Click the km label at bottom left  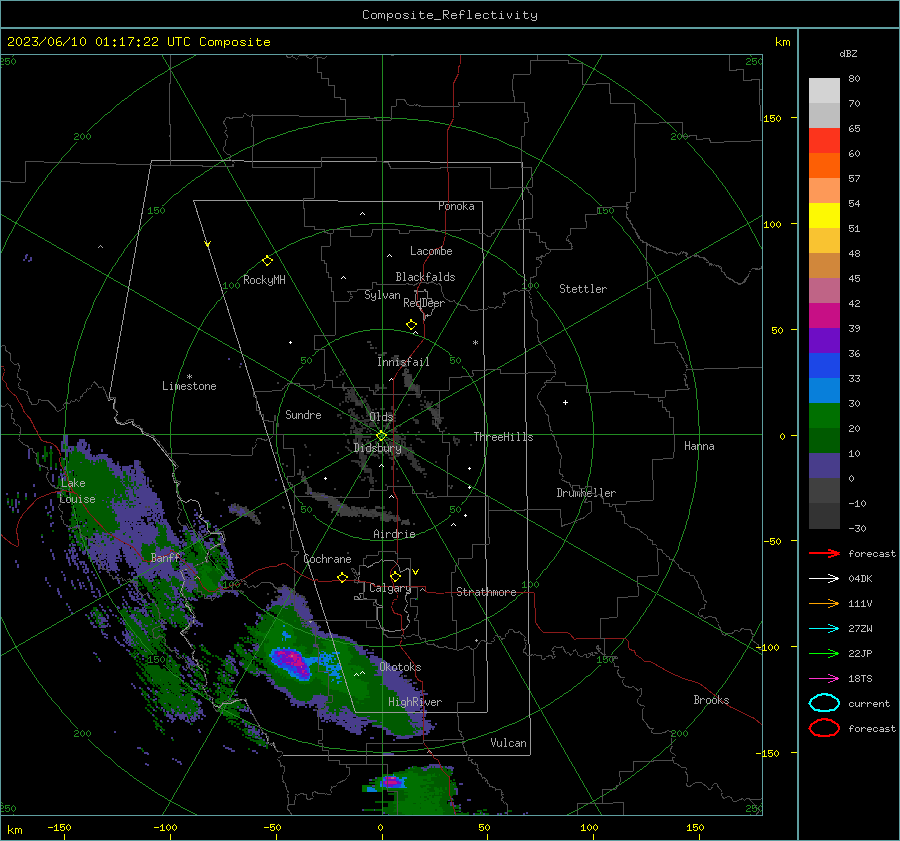click(14, 830)
